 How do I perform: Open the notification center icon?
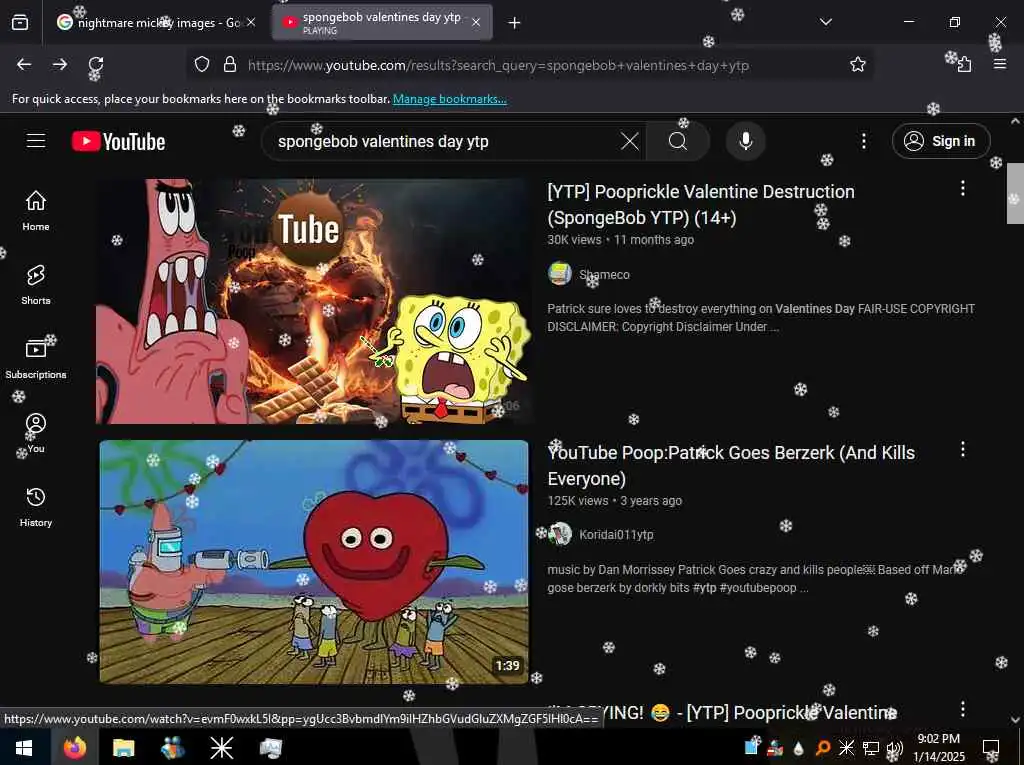991,747
